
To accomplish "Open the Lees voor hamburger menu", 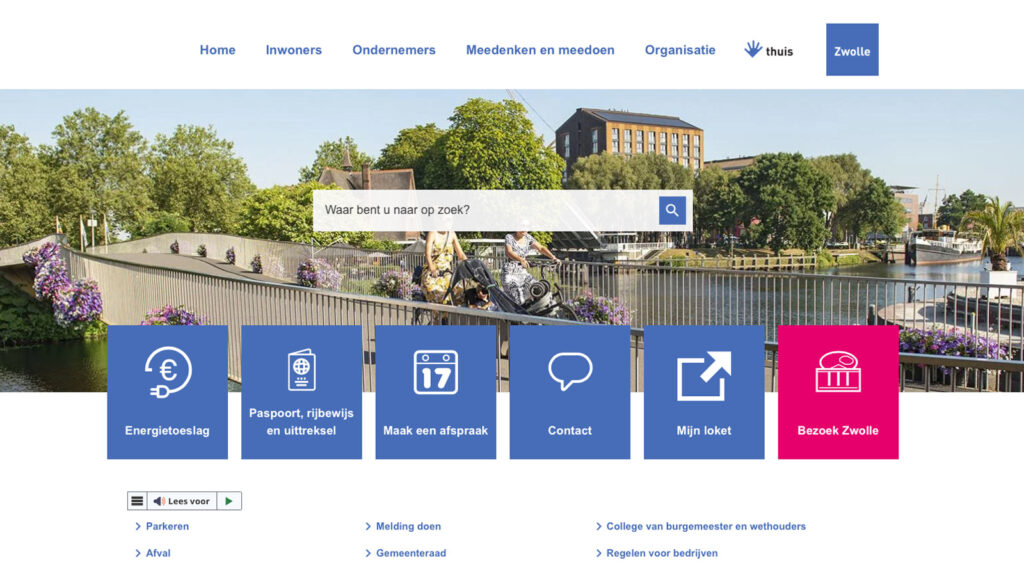I will point(137,501).
